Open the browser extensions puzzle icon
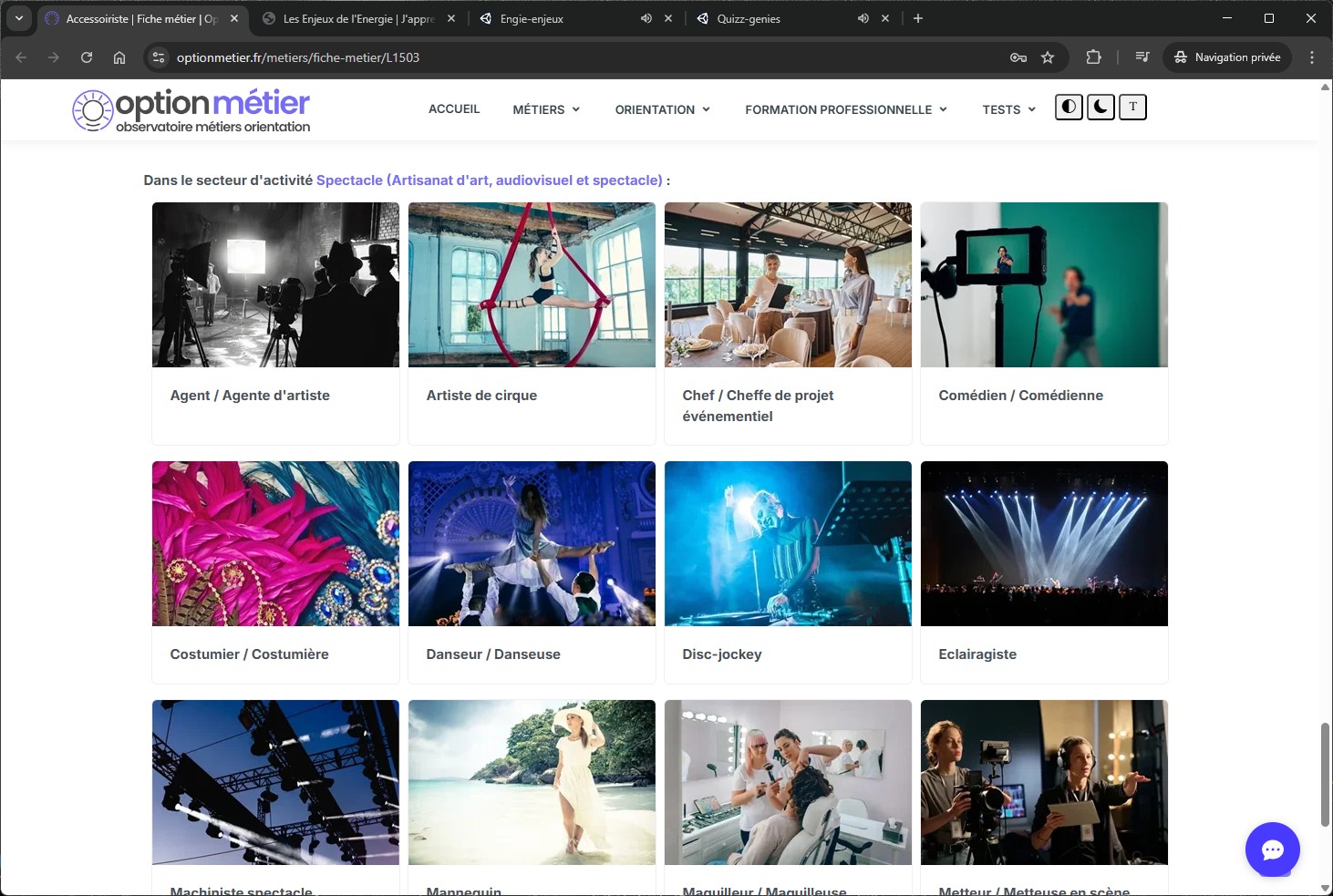The image size is (1333, 896). click(1093, 57)
